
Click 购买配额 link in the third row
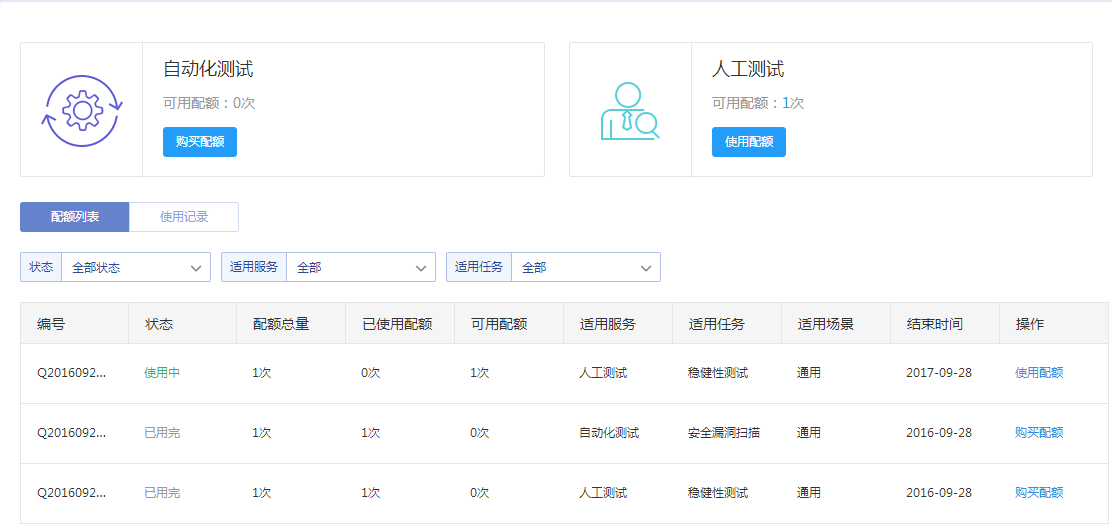(x=1039, y=493)
